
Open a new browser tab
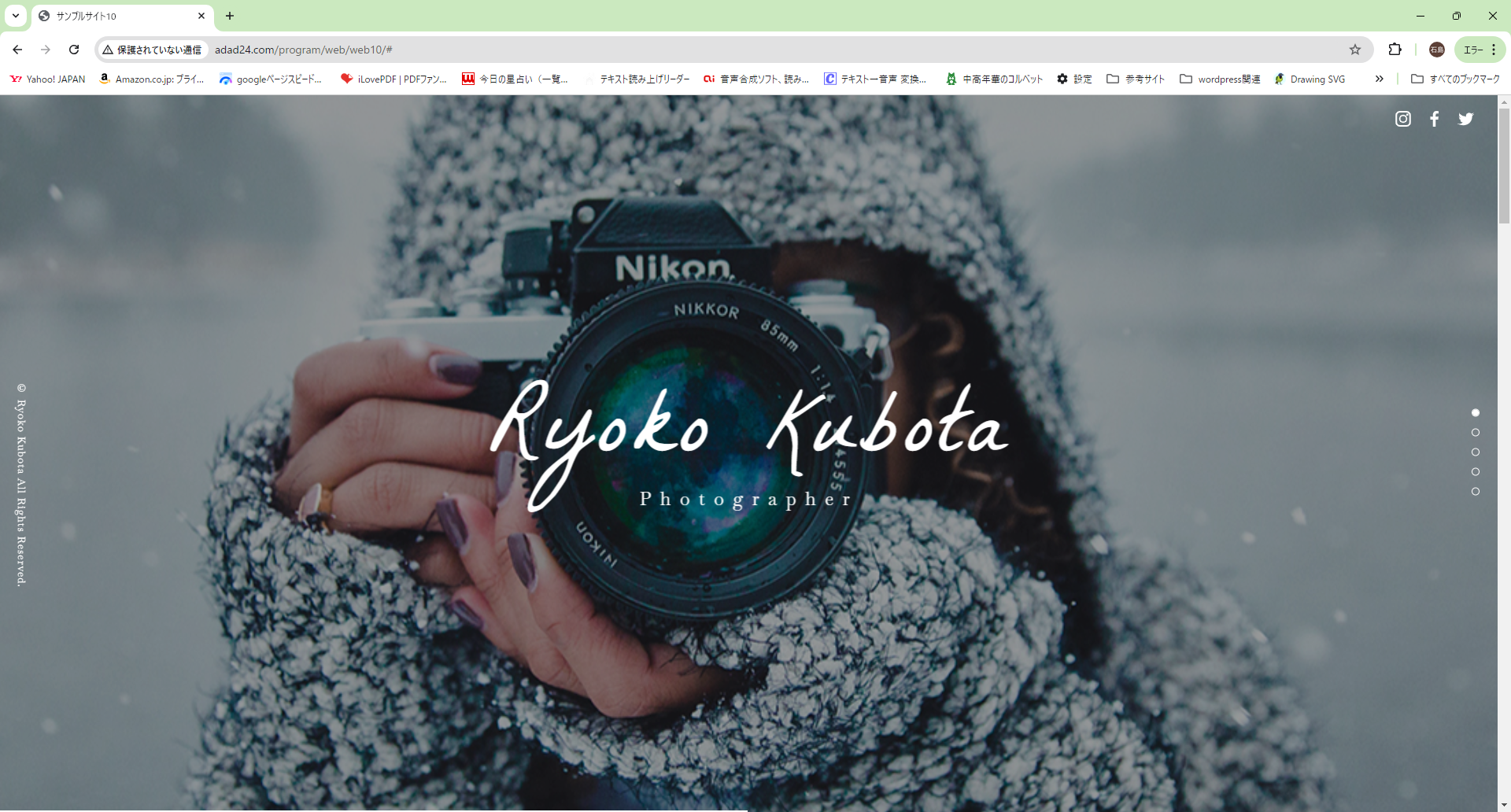230,16
